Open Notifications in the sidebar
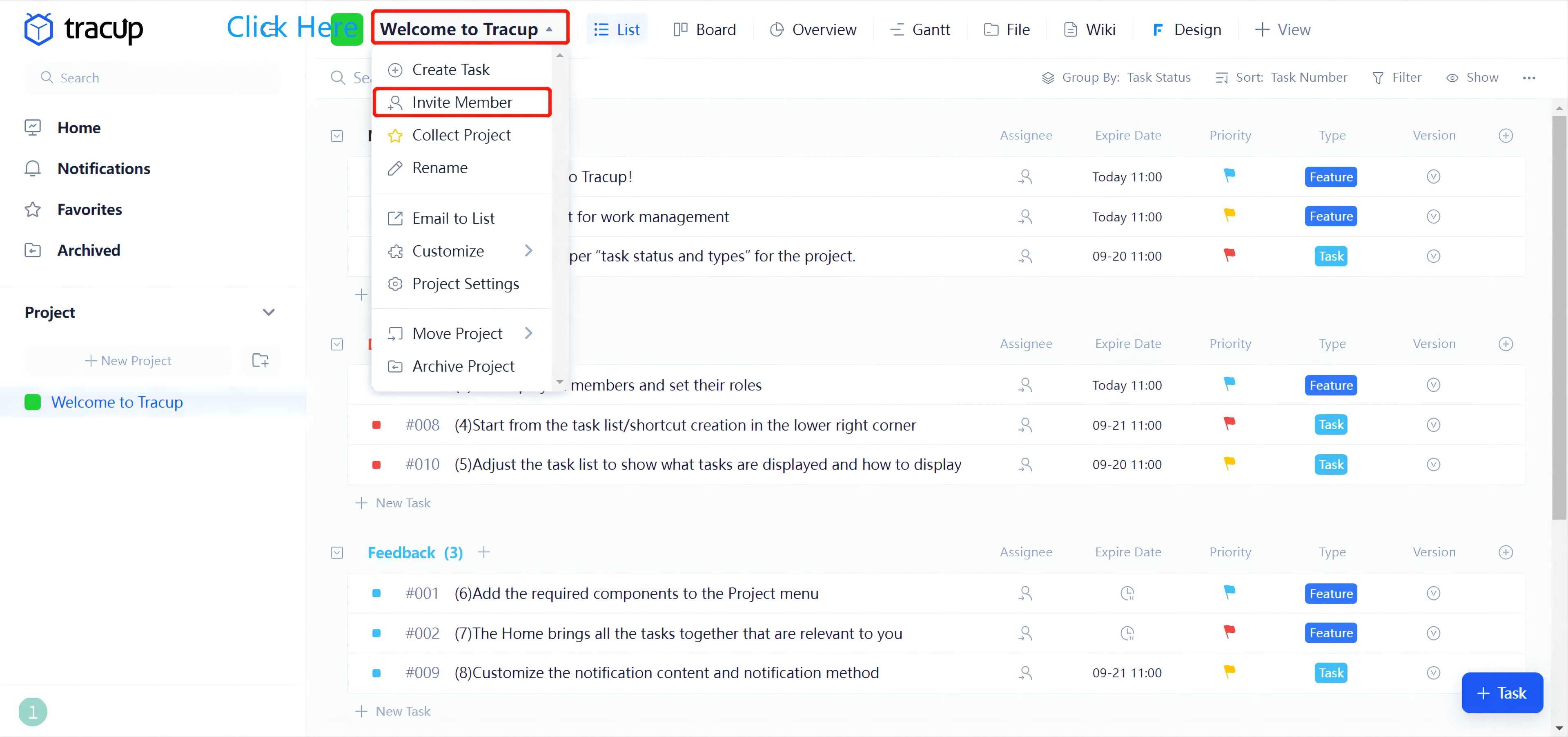1568x737 pixels. (103, 168)
